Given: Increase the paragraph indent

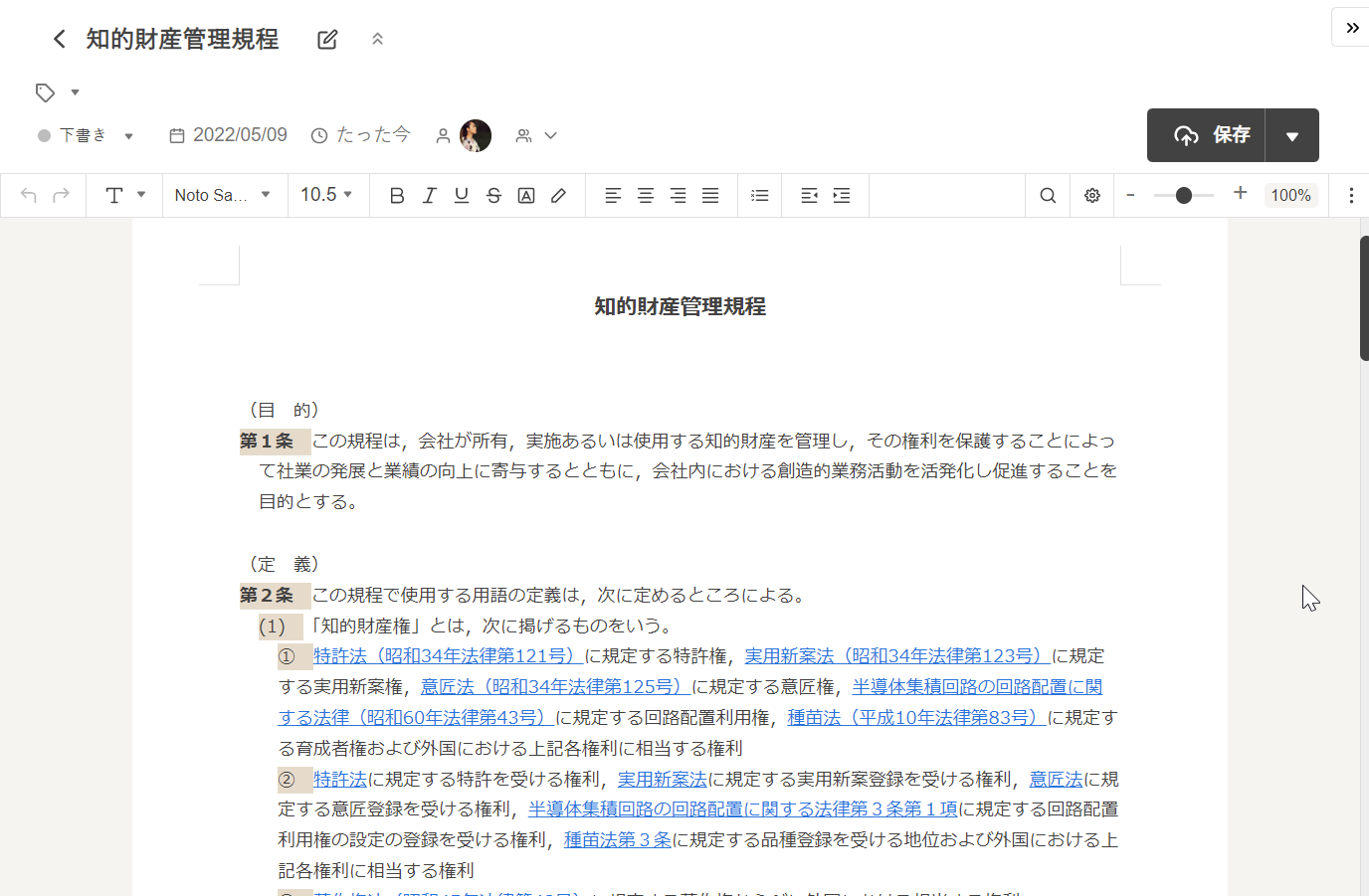Looking at the screenshot, I should click(x=841, y=196).
